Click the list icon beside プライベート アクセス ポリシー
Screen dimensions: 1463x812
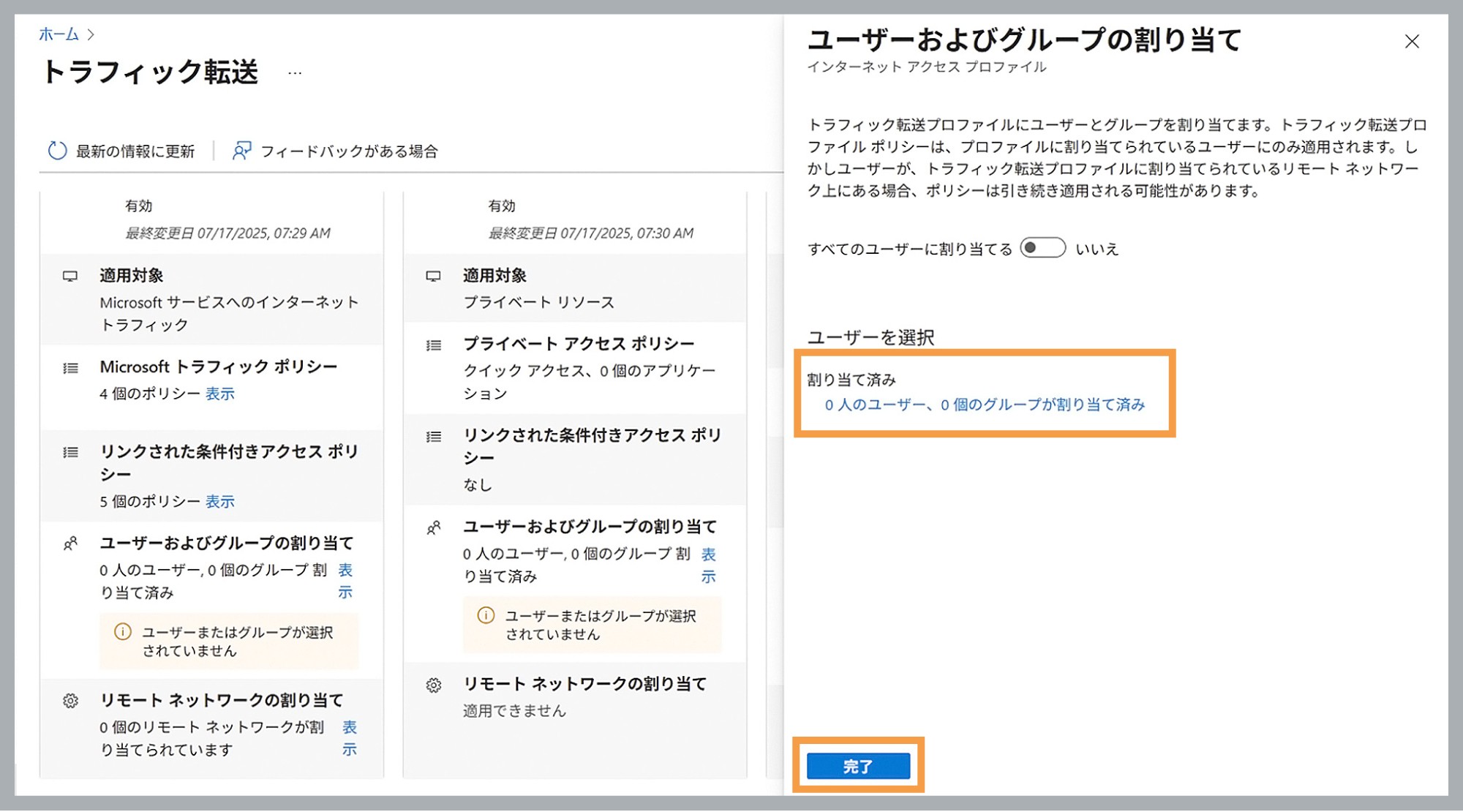(x=435, y=345)
